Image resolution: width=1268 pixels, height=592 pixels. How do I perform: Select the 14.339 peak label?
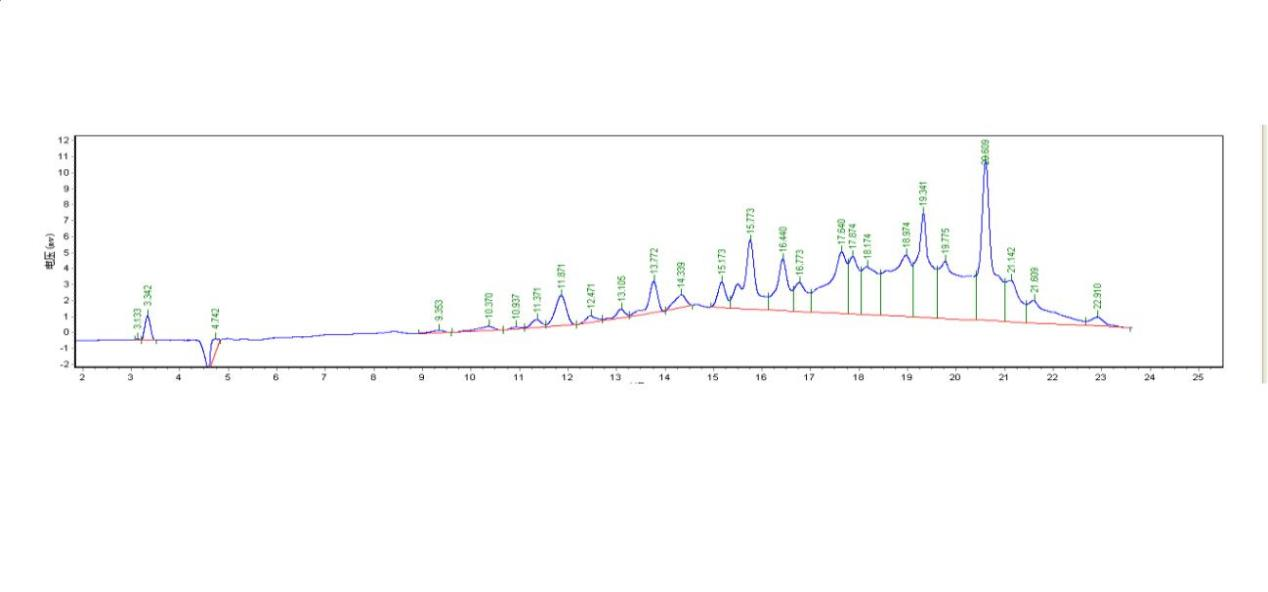click(x=681, y=276)
